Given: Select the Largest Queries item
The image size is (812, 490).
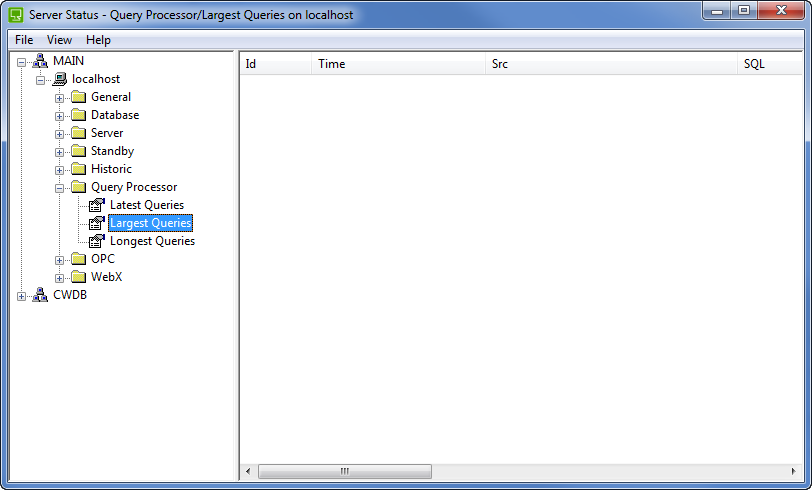Looking at the screenshot, I should click(x=150, y=223).
